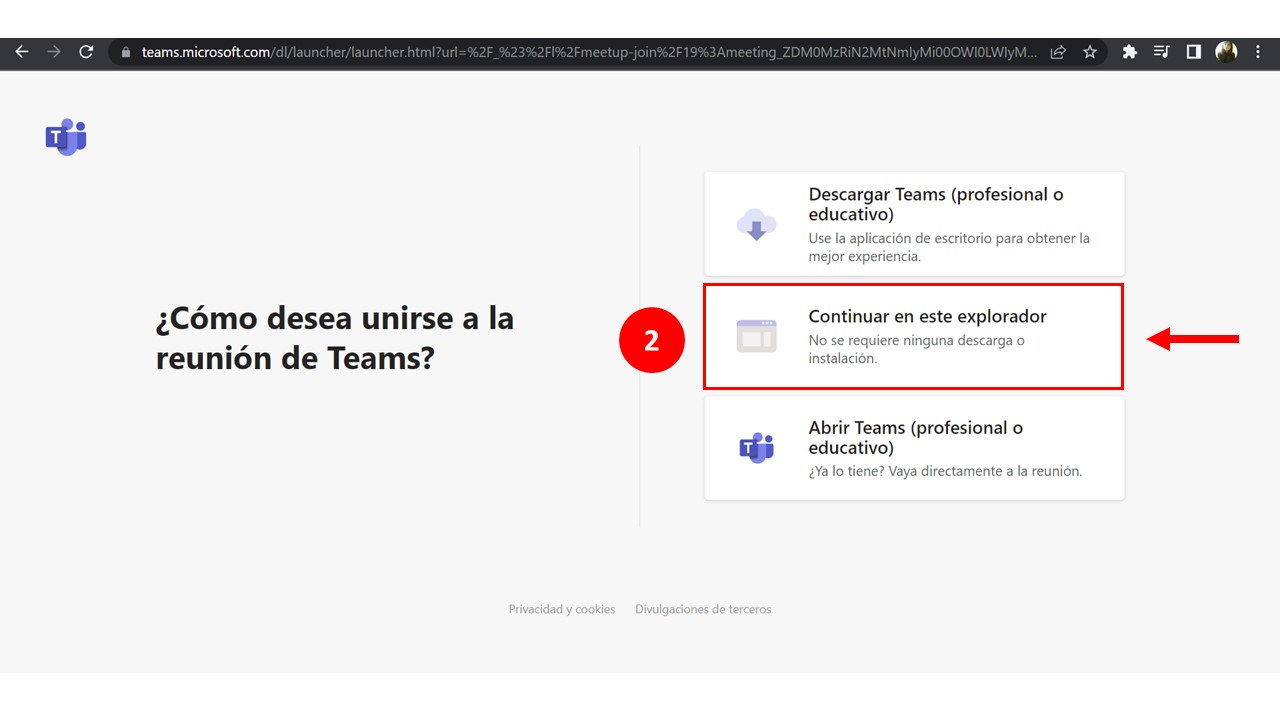Screen dimensions: 1280x720
Task: Select Continuar en este explorador option
Action: (x=912, y=337)
